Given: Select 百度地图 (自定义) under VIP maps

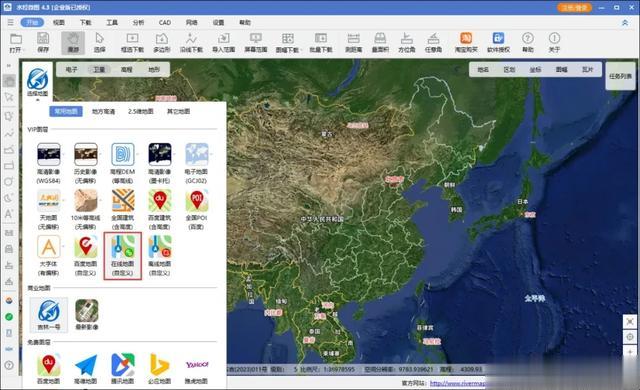Looking at the screenshot, I should pos(86,255).
